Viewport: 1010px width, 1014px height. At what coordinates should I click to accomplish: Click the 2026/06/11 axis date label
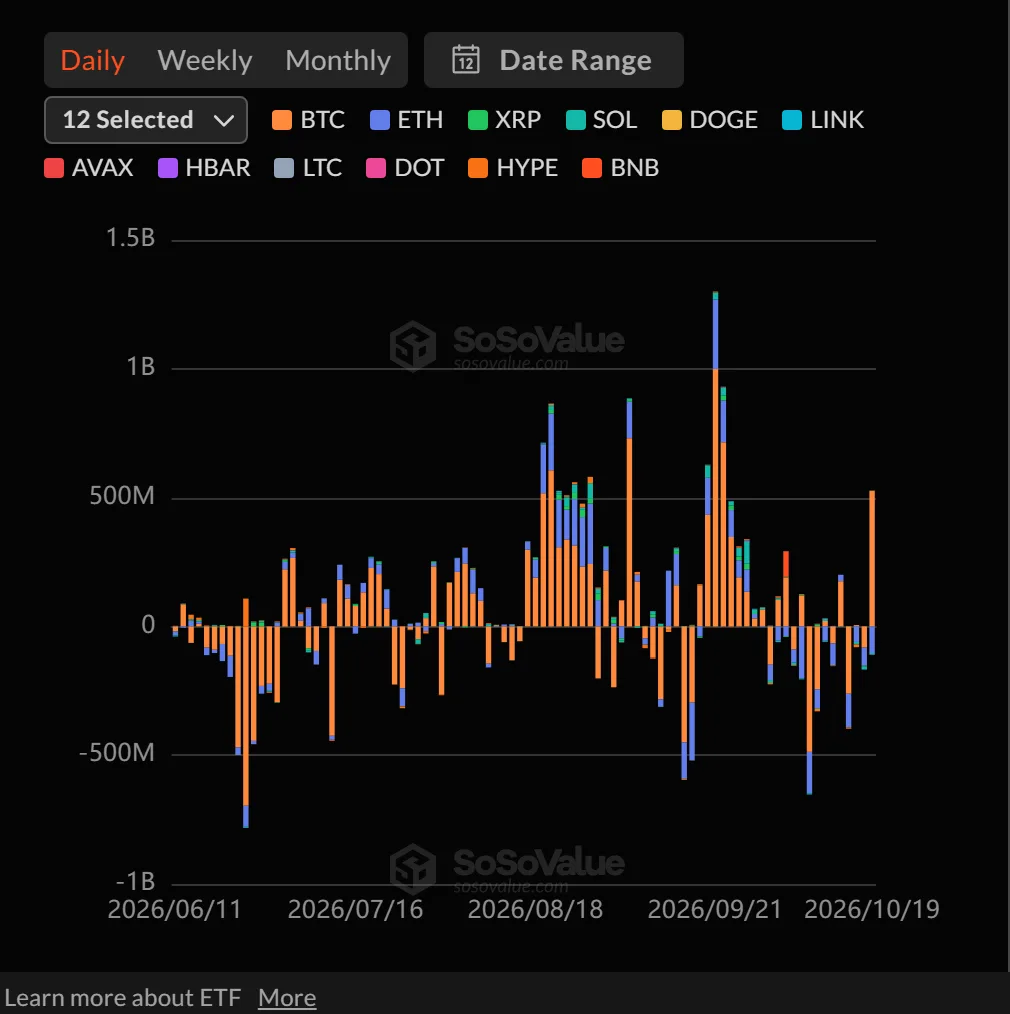174,909
